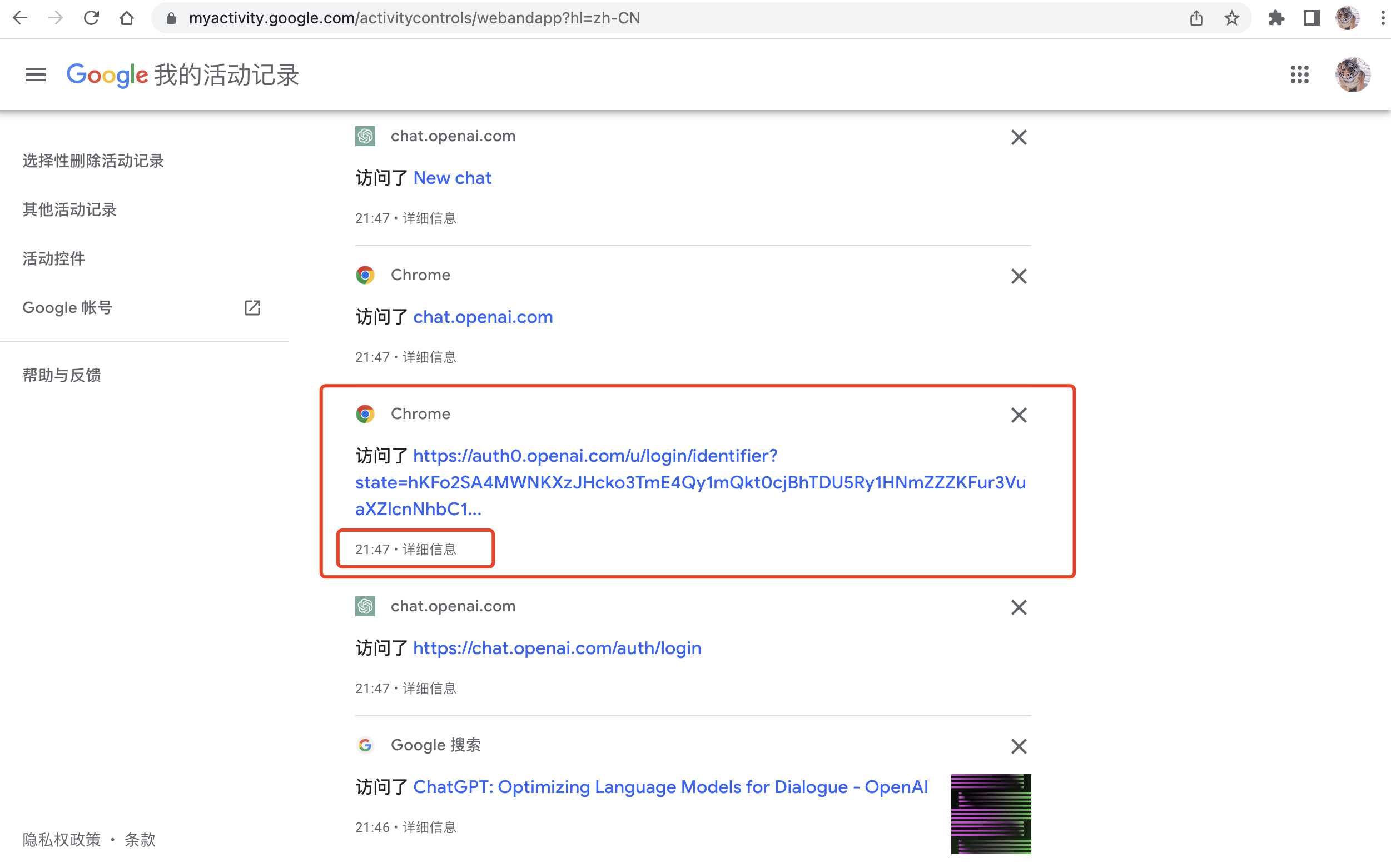Open 帮助与反馈 in sidebar
Screen dimensions: 1391x868
(x=62, y=375)
